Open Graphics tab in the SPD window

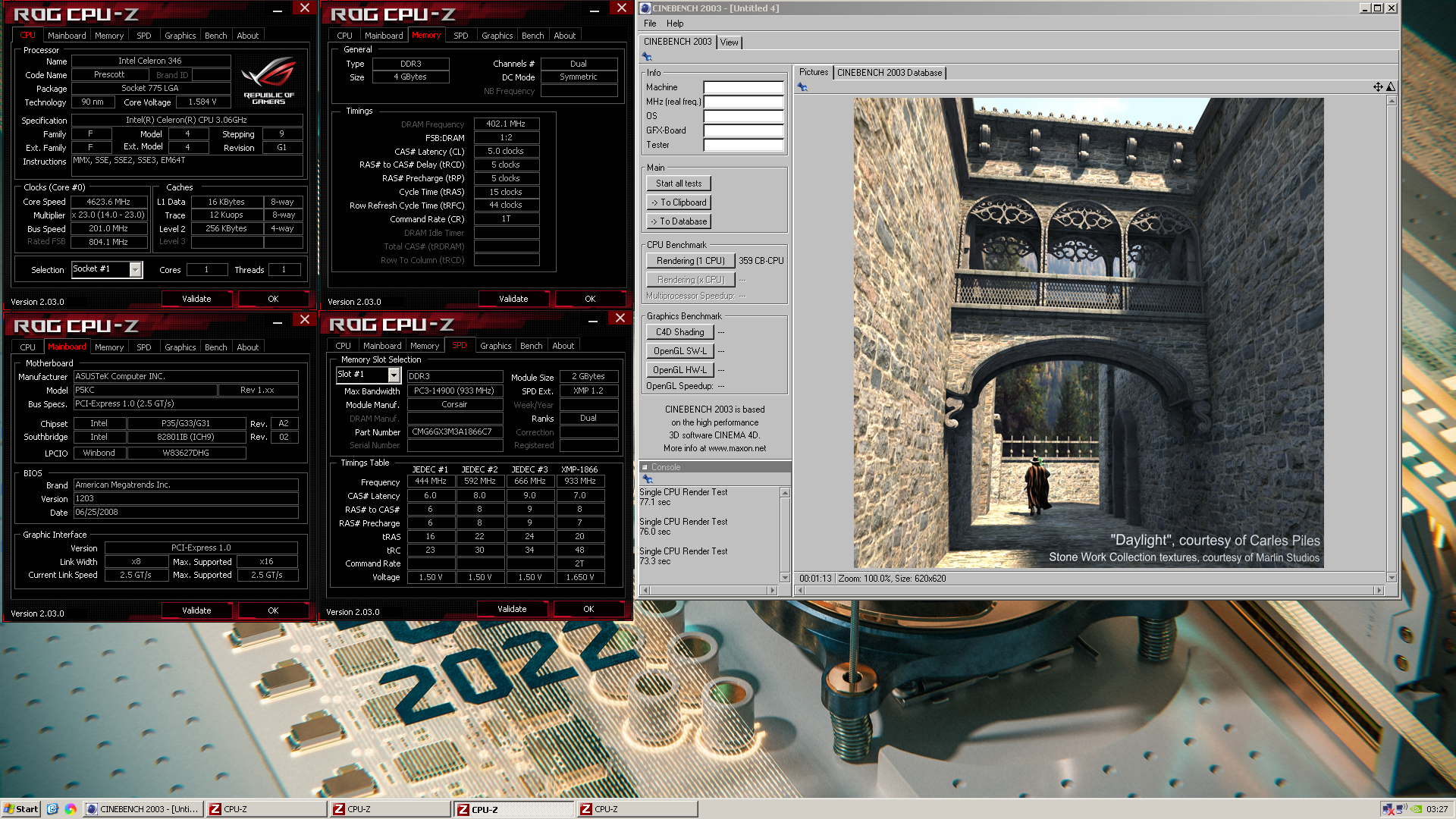[x=496, y=346]
